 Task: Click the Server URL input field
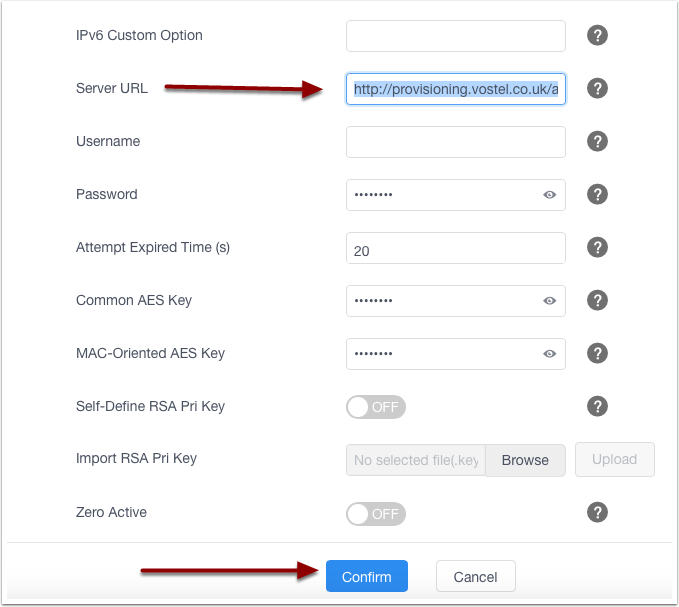point(456,89)
